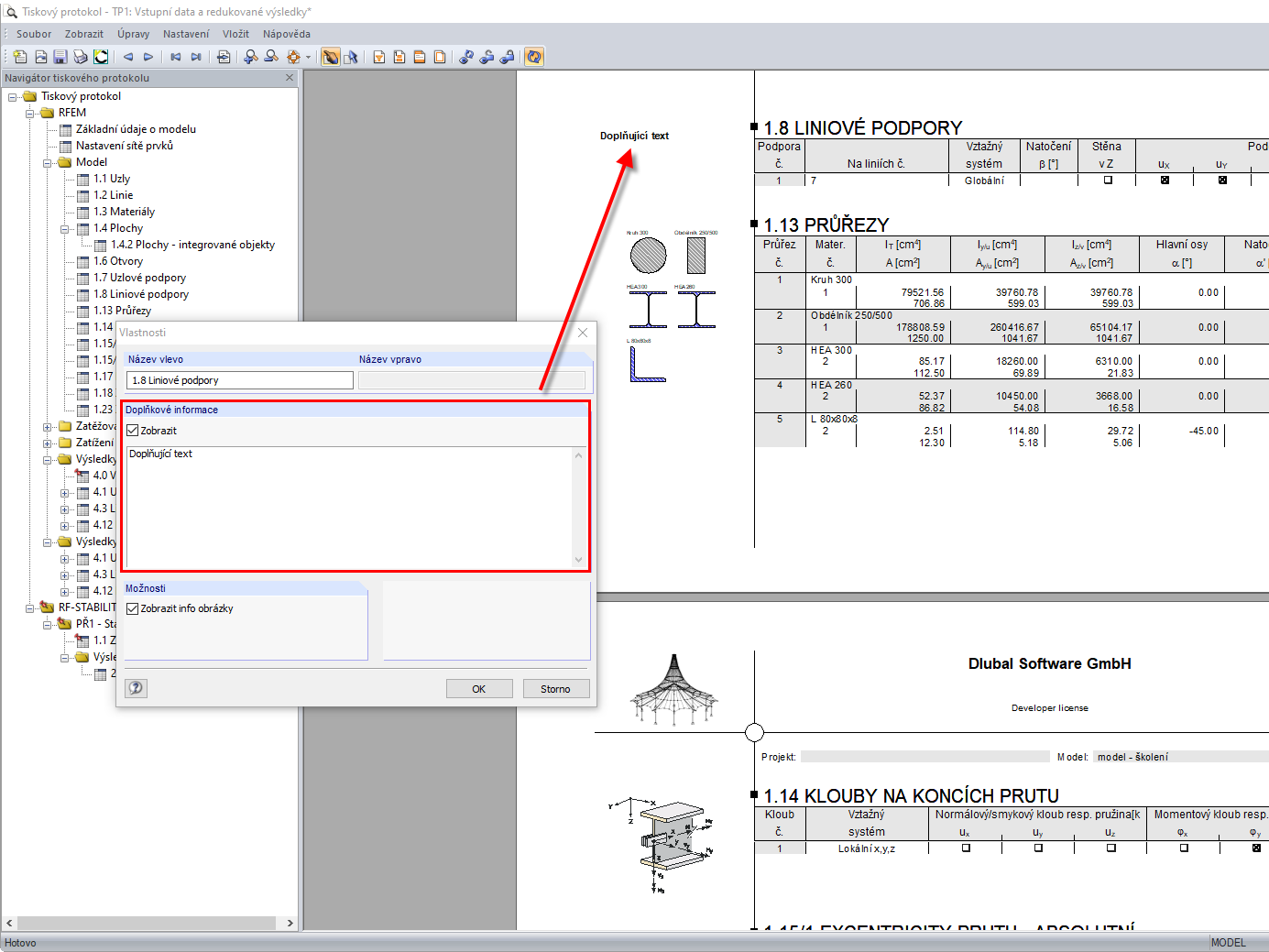Click the save (floppy disk) toolbar icon

[x=60, y=57]
